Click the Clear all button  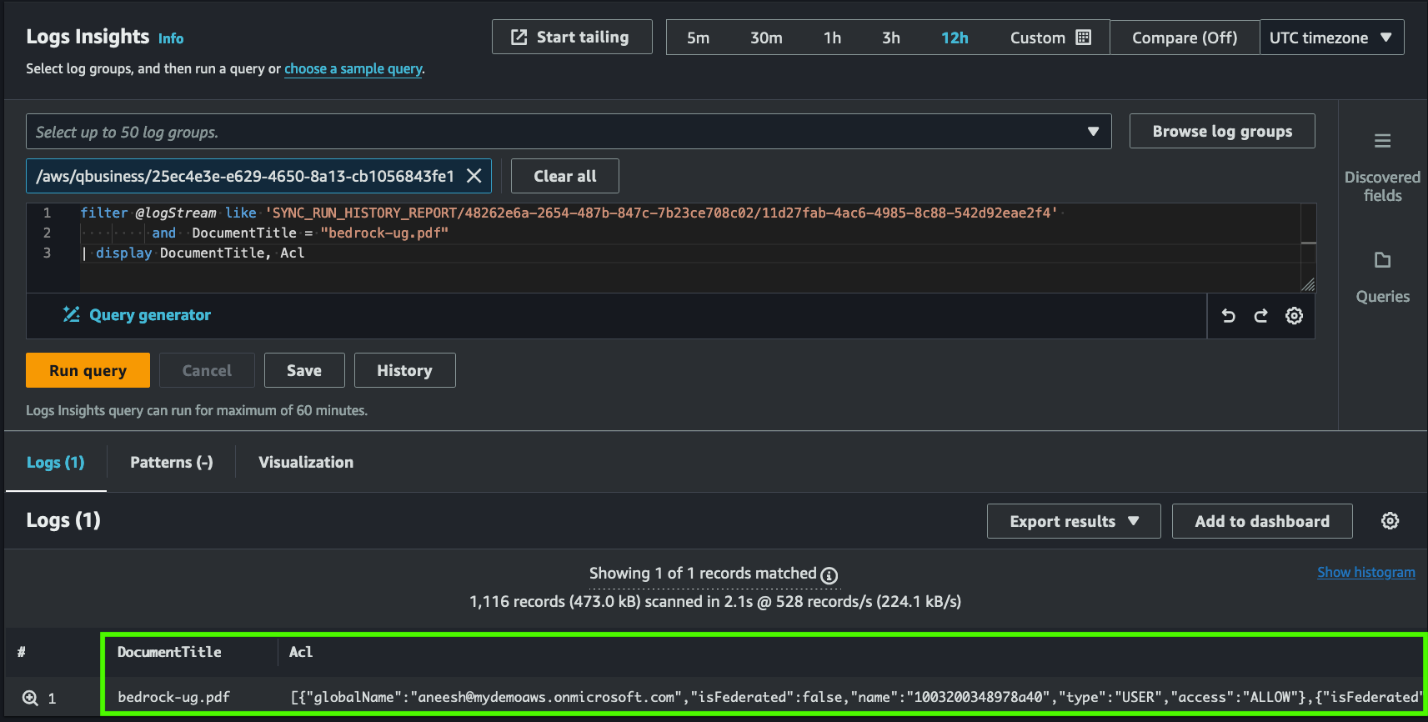[x=565, y=176]
